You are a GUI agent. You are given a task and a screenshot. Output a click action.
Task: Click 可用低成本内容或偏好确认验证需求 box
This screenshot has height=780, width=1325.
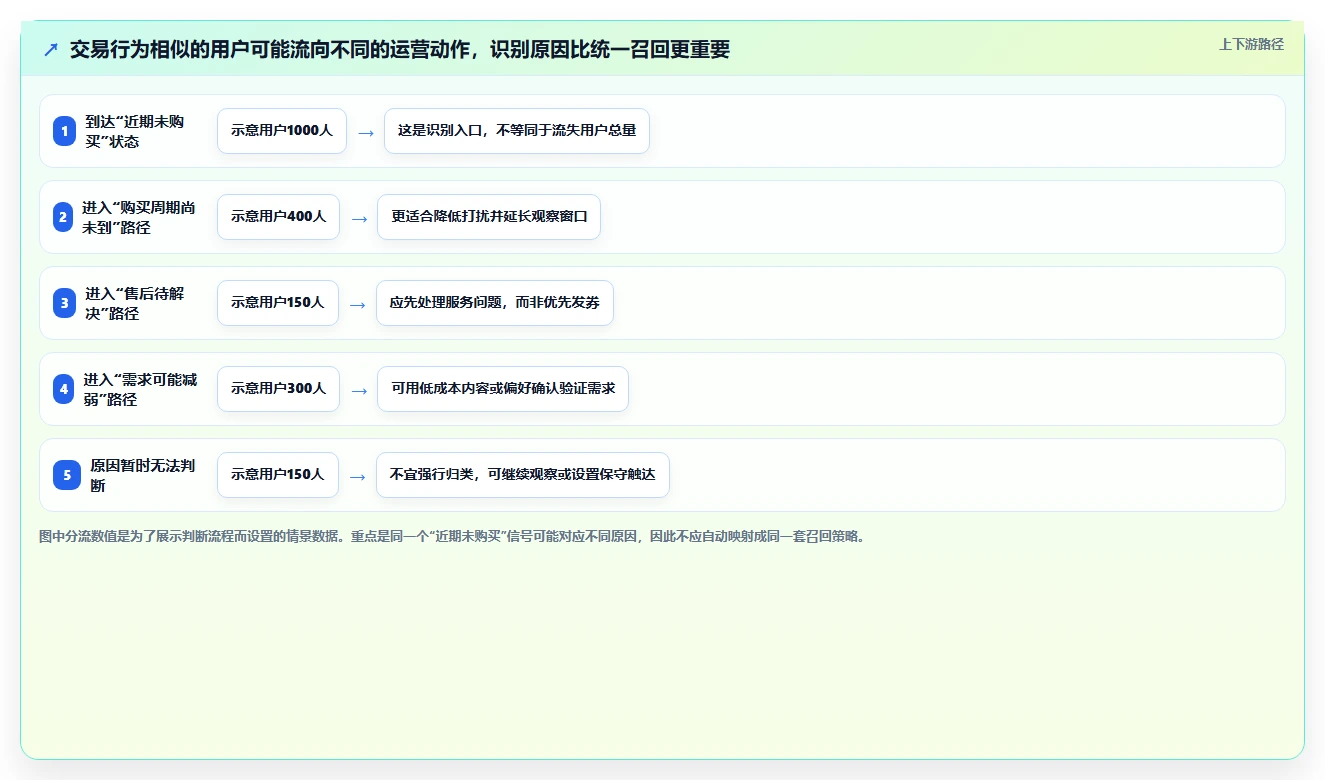(x=503, y=389)
